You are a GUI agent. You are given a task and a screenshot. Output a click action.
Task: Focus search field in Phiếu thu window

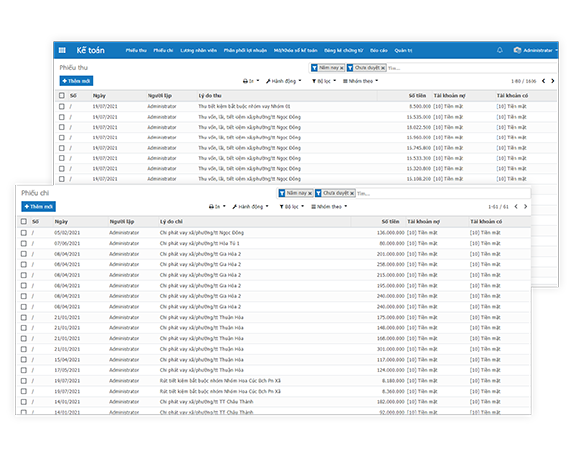click(471, 68)
